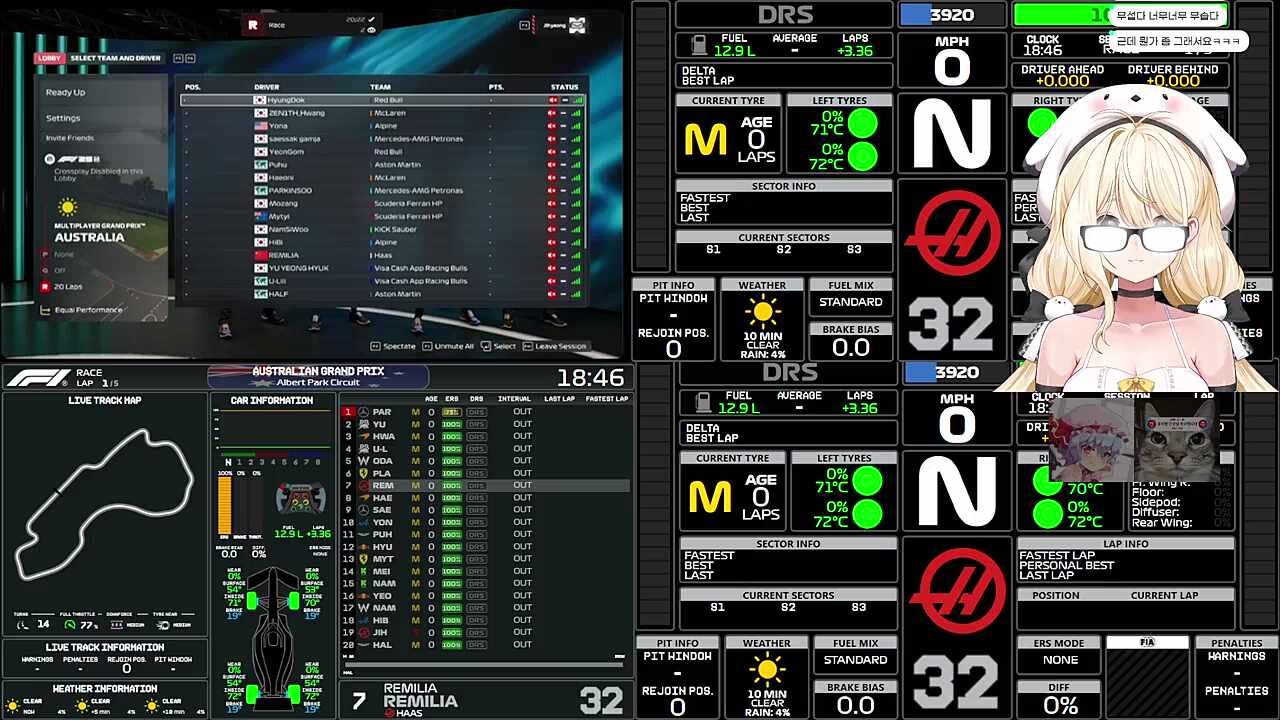Screen dimensions: 1280x720
Task: Click the F1 logo in the race header
Action: [38, 378]
